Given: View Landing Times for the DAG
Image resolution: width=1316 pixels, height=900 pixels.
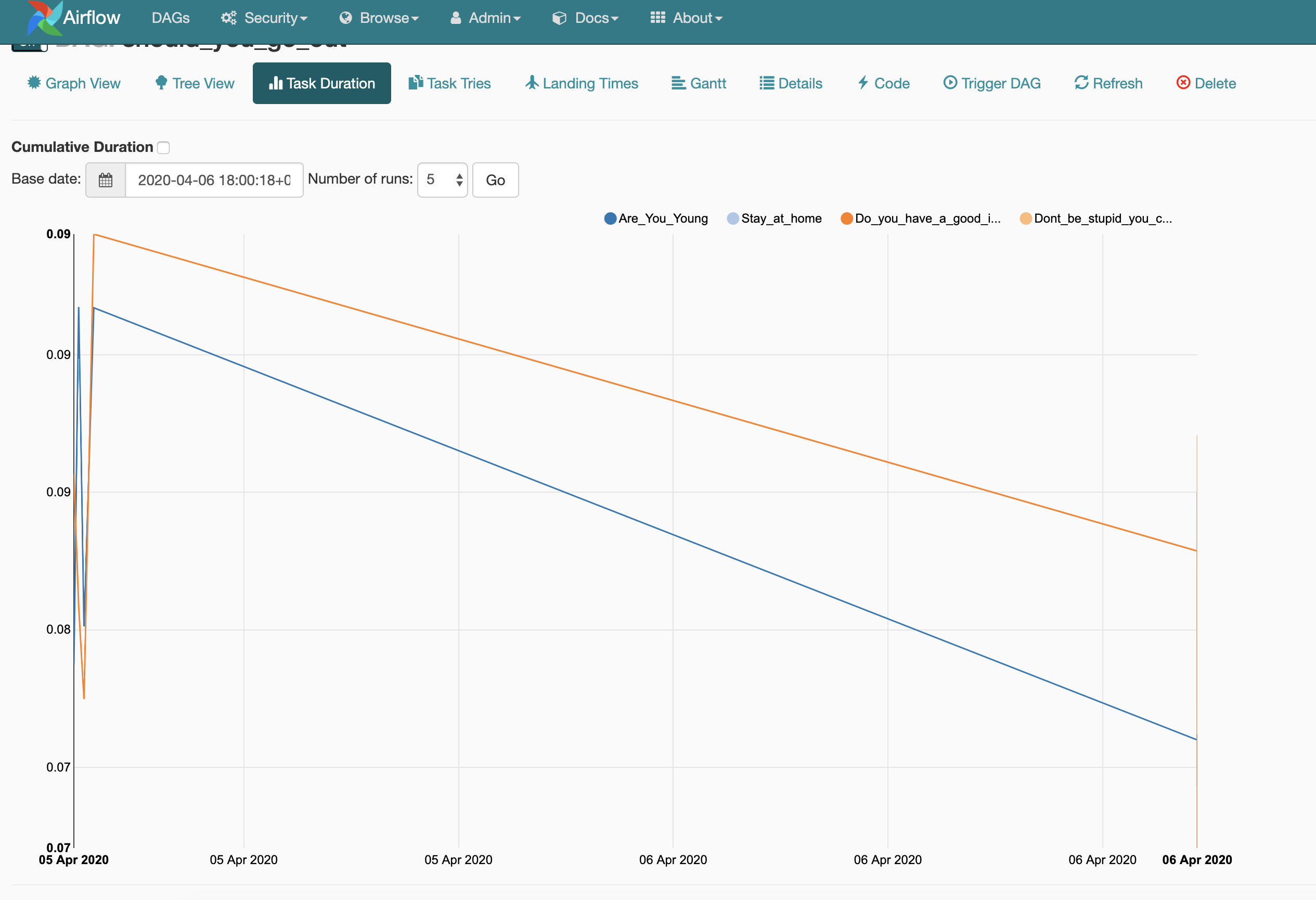Looking at the screenshot, I should point(581,83).
